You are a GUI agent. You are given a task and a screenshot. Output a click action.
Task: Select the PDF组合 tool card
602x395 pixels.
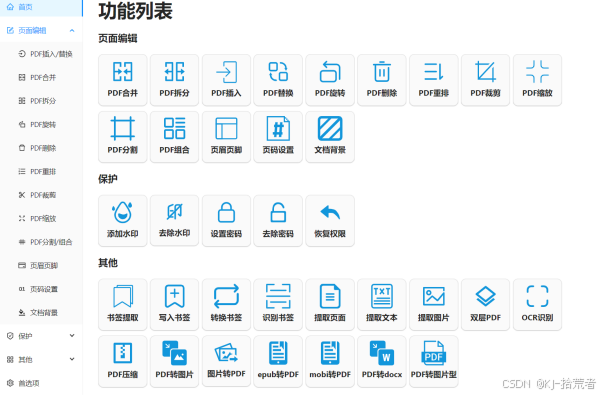[174, 137]
